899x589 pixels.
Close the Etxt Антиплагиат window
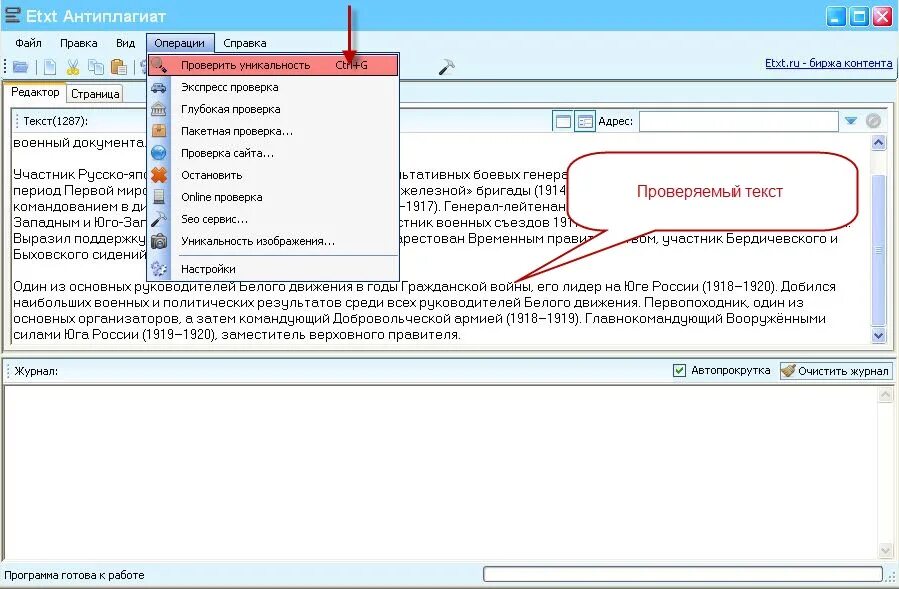[x=882, y=16]
